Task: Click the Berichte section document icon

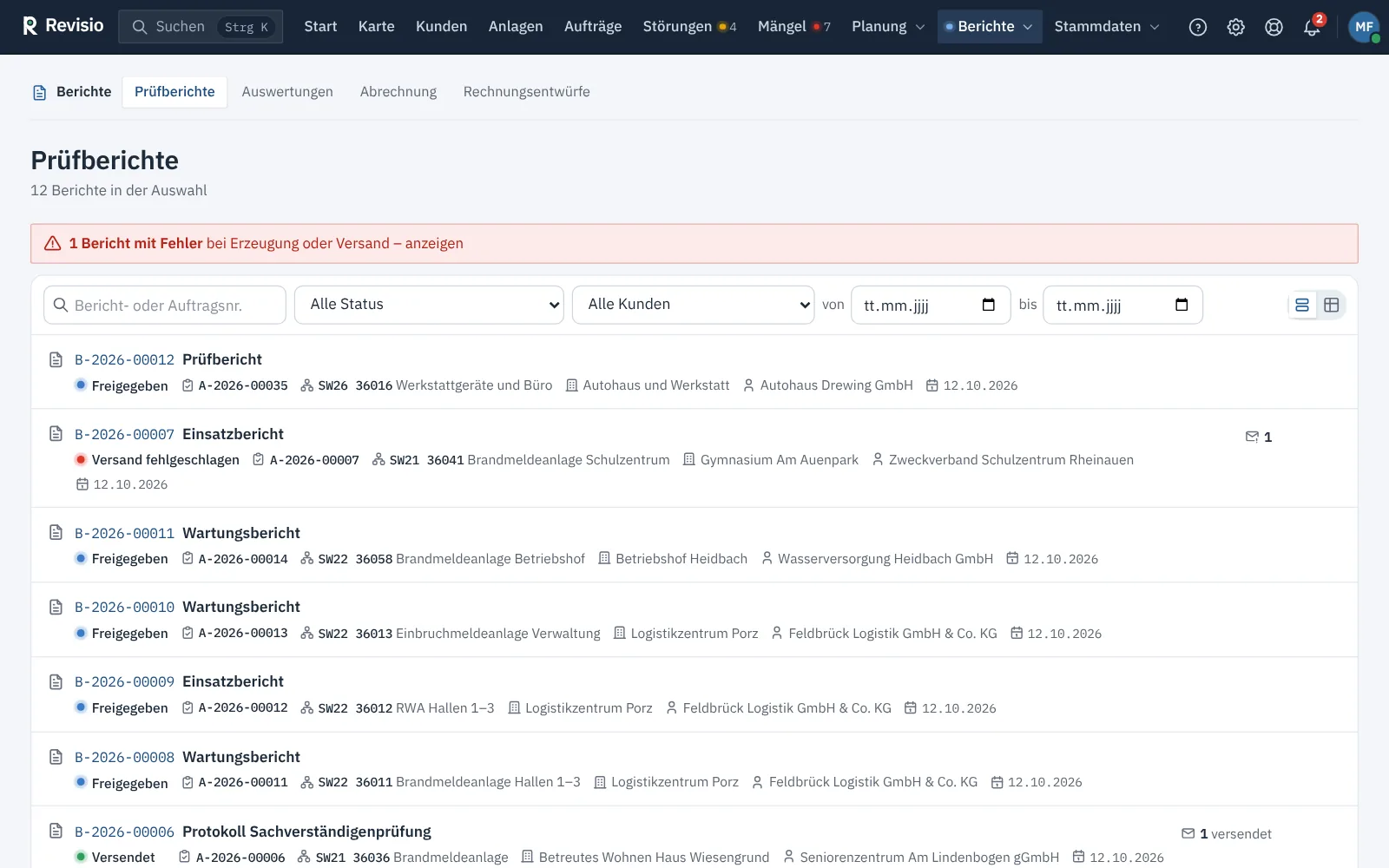Action: pyautogui.click(x=40, y=92)
